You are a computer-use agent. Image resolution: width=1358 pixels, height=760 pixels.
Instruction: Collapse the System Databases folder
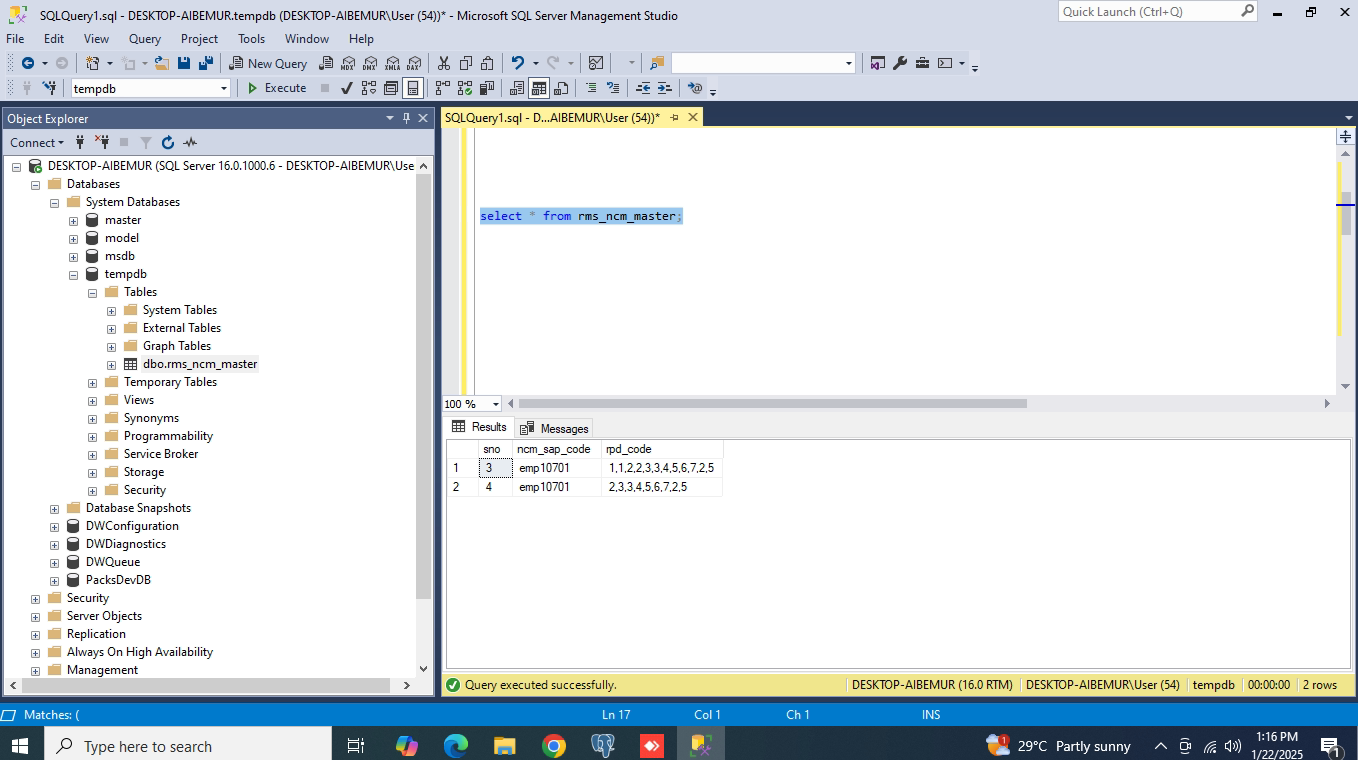[55, 202]
